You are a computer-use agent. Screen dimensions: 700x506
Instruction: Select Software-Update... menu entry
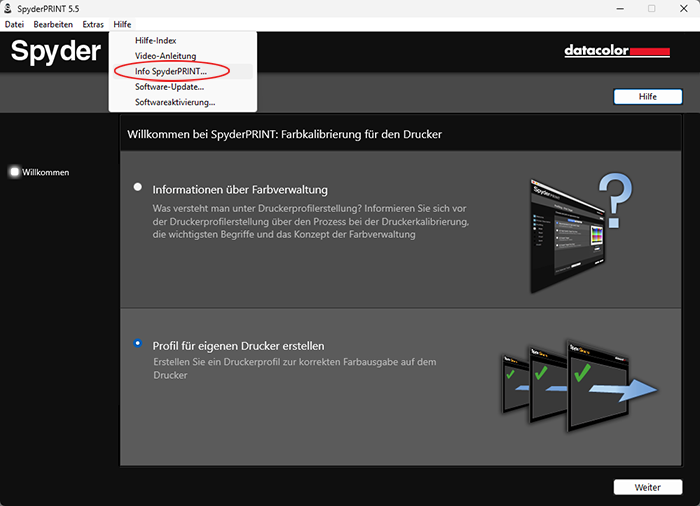[x=170, y=87]
